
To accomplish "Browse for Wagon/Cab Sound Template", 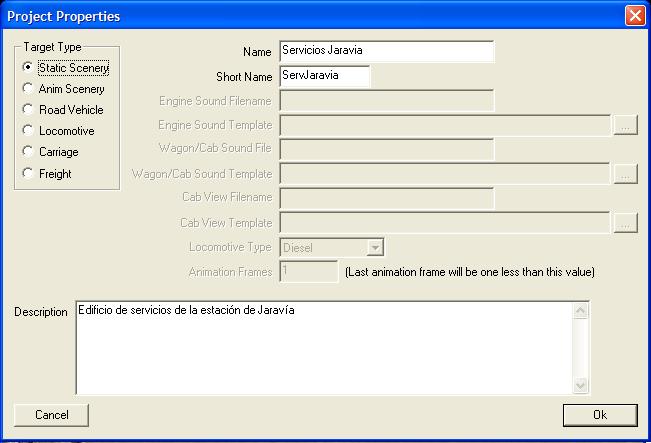I will click(625, 174).
